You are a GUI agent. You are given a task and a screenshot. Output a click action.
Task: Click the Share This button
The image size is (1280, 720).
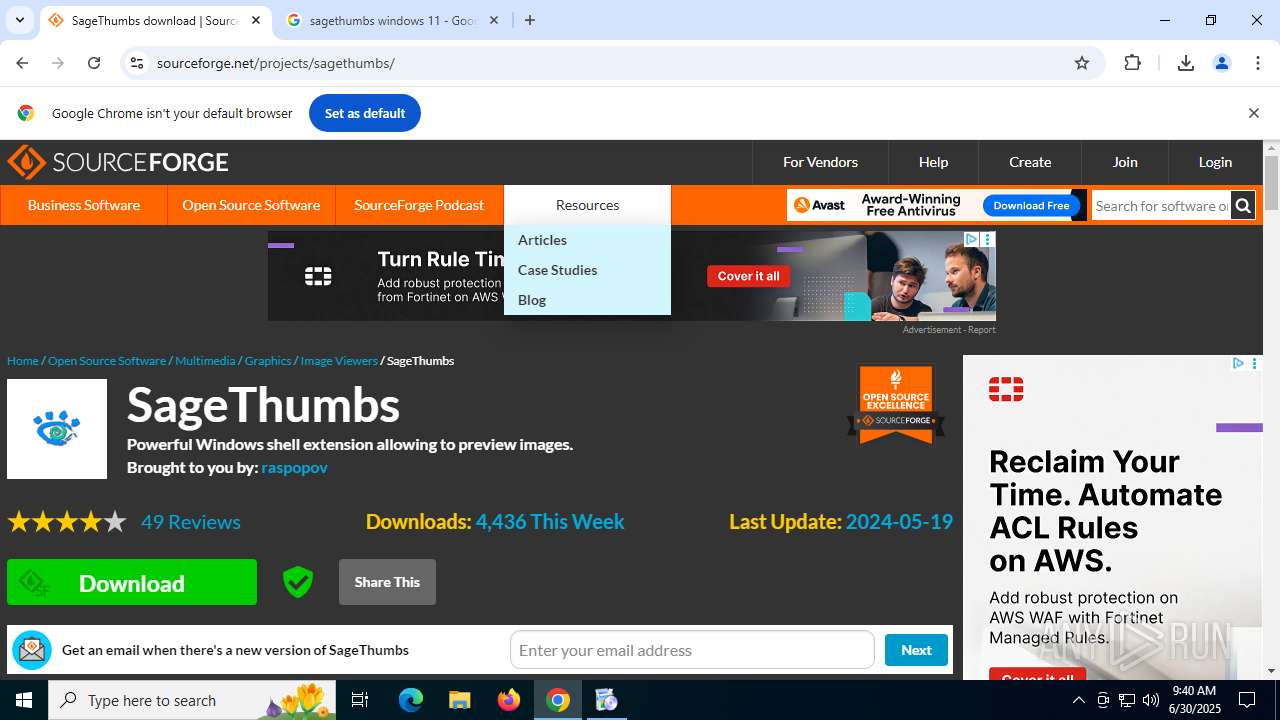(x=387, y=582)
